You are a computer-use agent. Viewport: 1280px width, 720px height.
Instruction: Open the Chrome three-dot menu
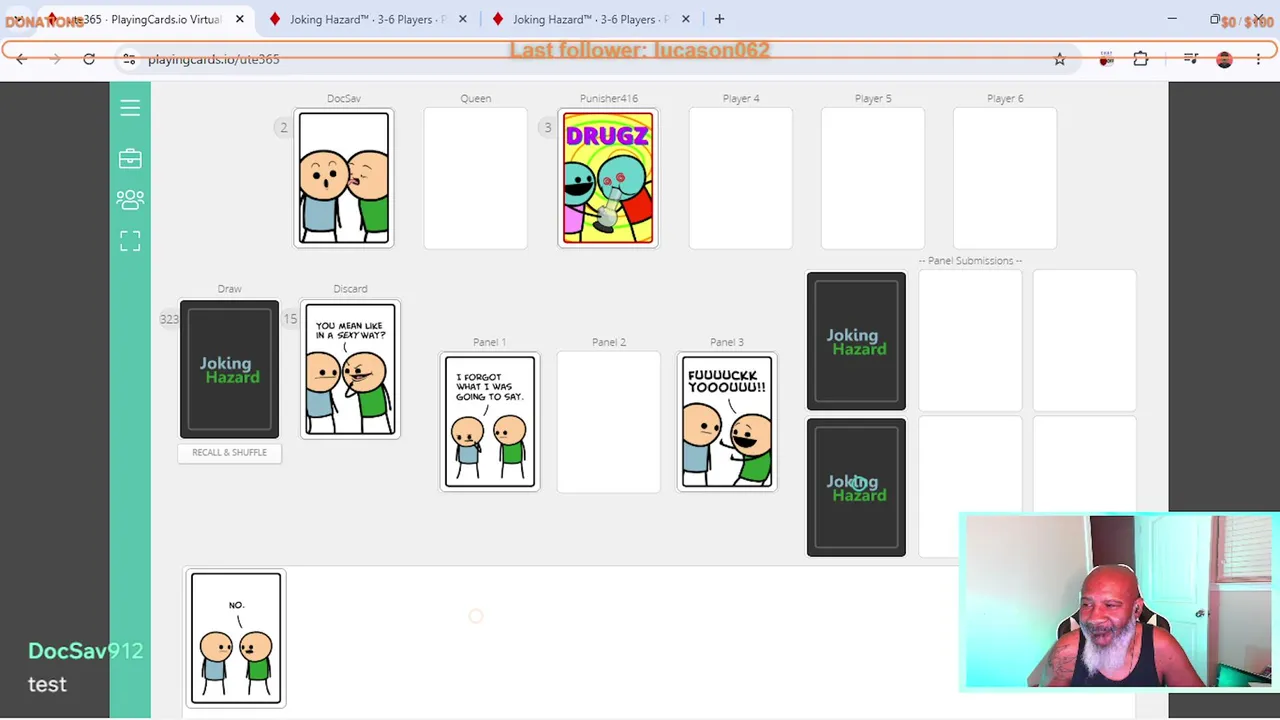click(1259, 59)
